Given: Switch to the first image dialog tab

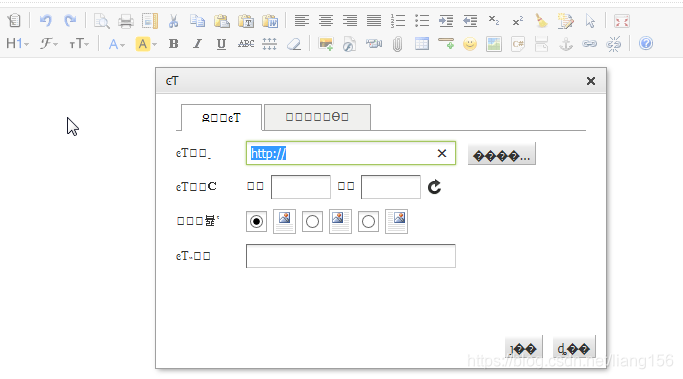Looking at the screenshot, I should (x=221, y=118).
